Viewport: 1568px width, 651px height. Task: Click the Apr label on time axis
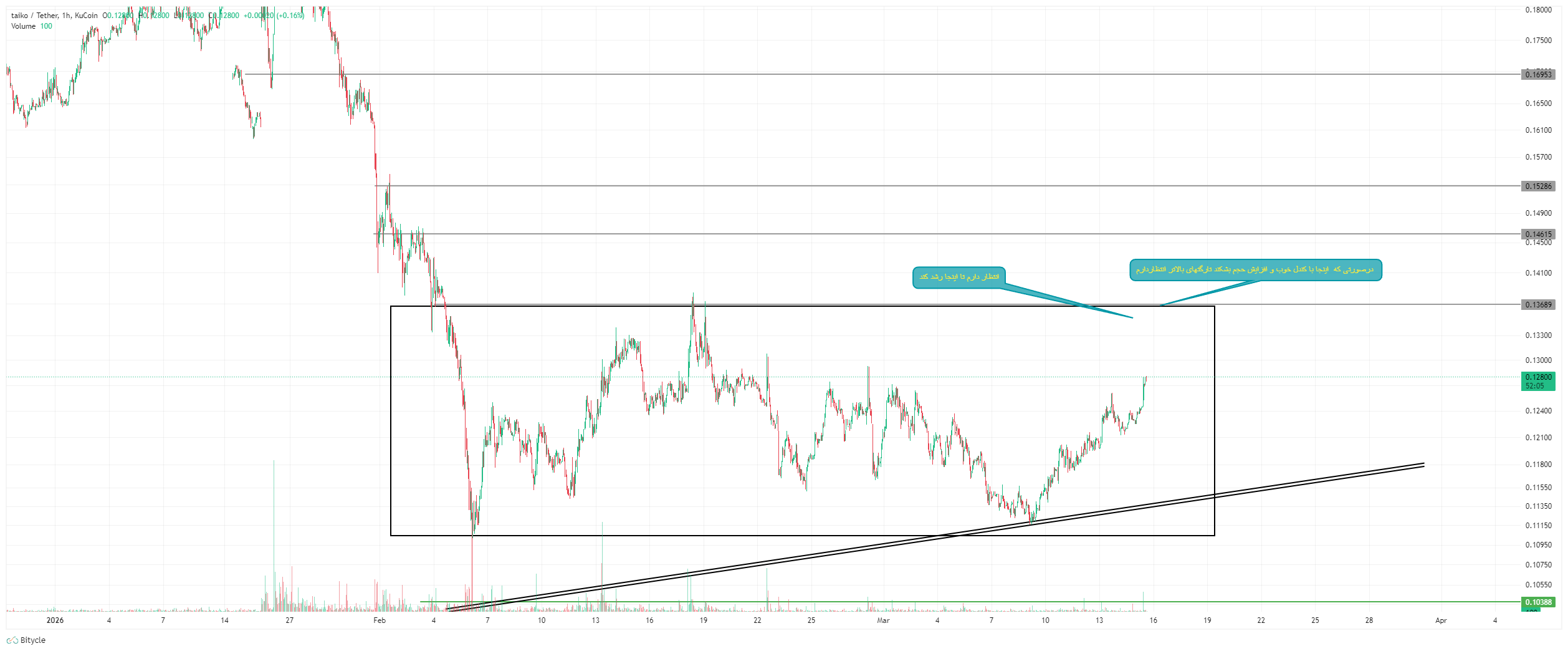point(1441,620)
